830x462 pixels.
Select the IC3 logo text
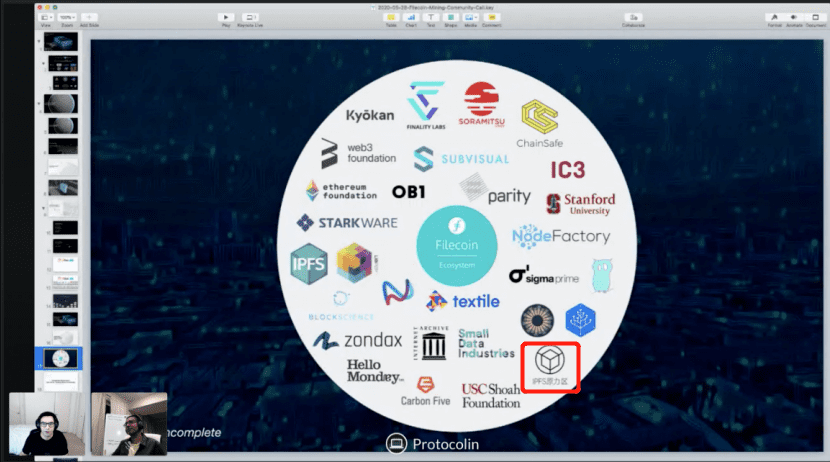click(567, 170)
